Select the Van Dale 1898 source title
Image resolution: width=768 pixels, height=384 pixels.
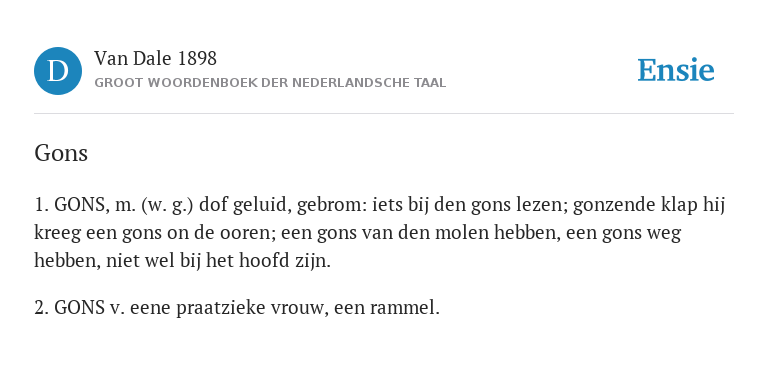click(x=155, y=59)
